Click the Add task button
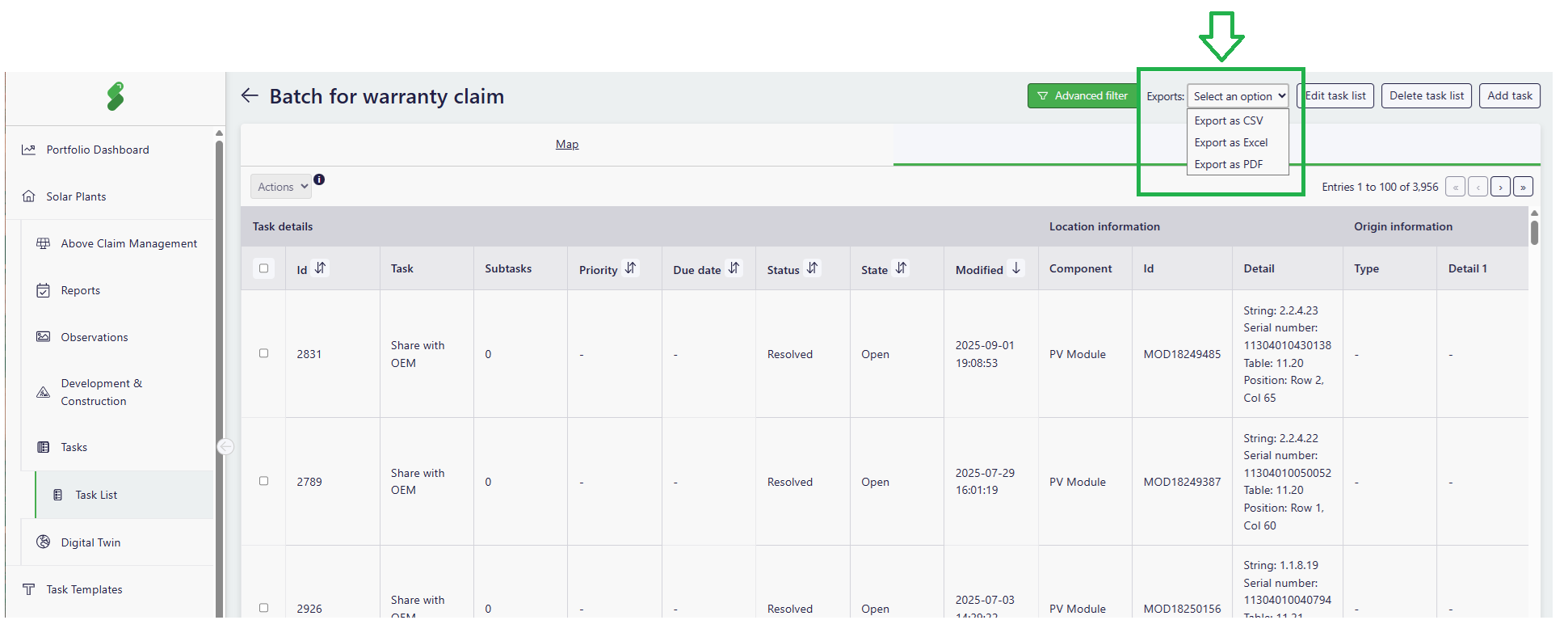 [1510, 95]
